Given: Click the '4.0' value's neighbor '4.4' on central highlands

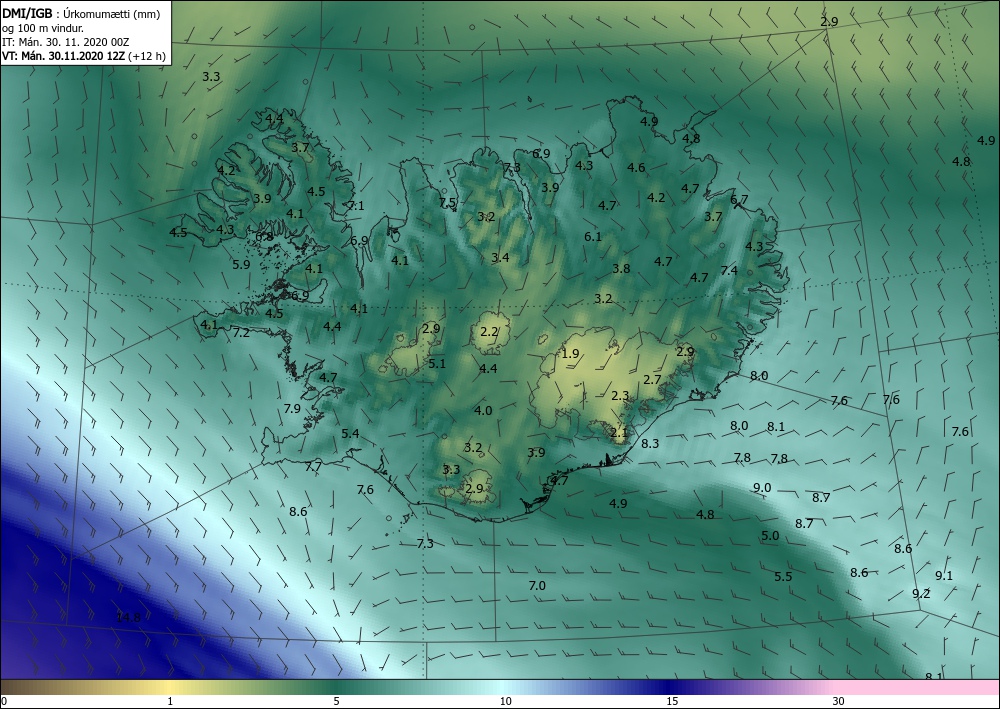Looking at the screenshot, I should tap(488, 369).
